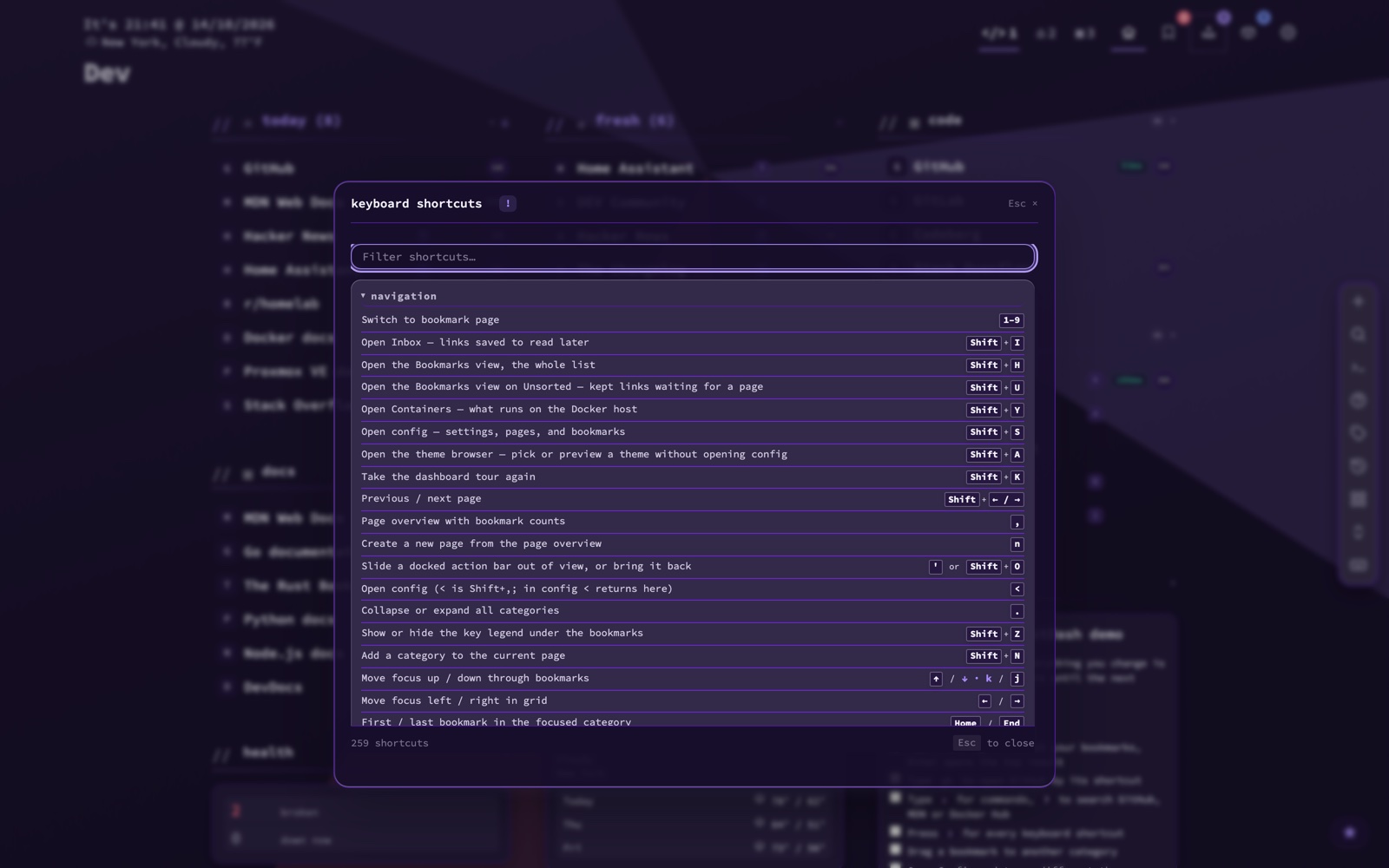This screenshot has width=1389, height=868.
Task: Focus the Filter shortcuts input field
Action: [694, 257]
